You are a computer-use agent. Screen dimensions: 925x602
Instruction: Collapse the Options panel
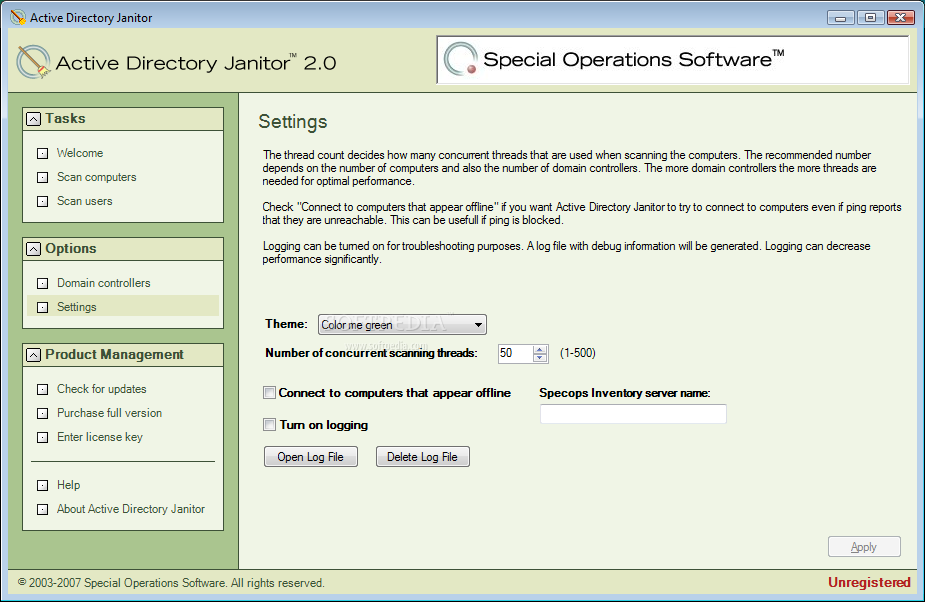tap(34, 249)
